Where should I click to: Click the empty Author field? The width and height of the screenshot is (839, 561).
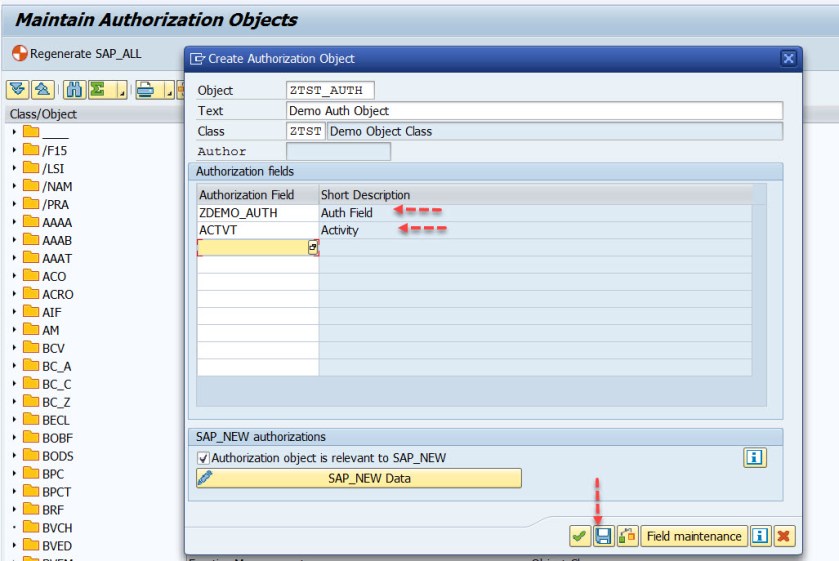[x=338, y=151]
